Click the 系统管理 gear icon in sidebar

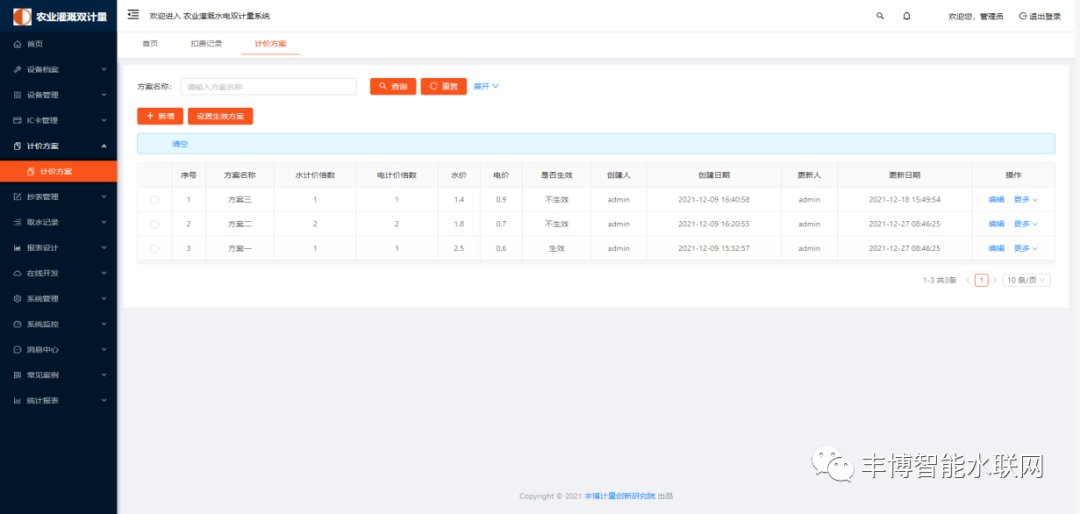point(17,298)
